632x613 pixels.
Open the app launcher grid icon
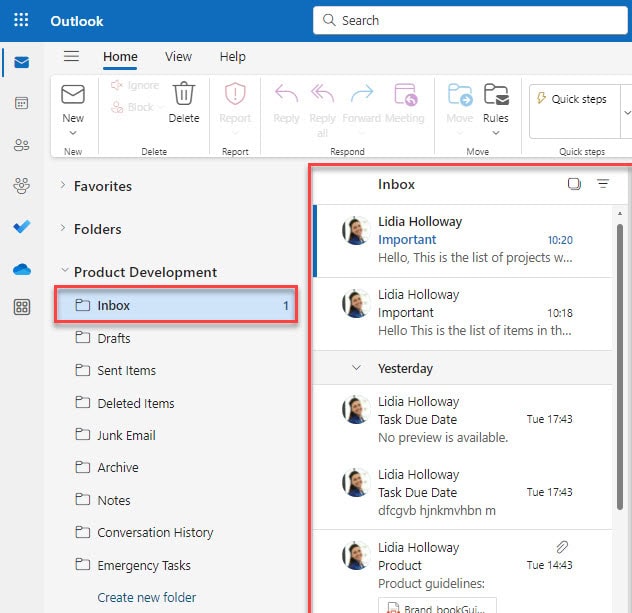[21, 19]
